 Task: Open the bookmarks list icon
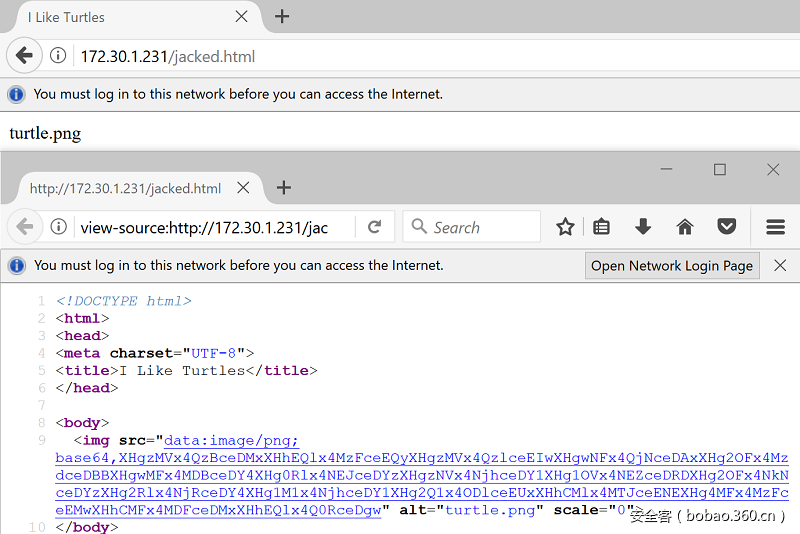(x=601, y=226)
